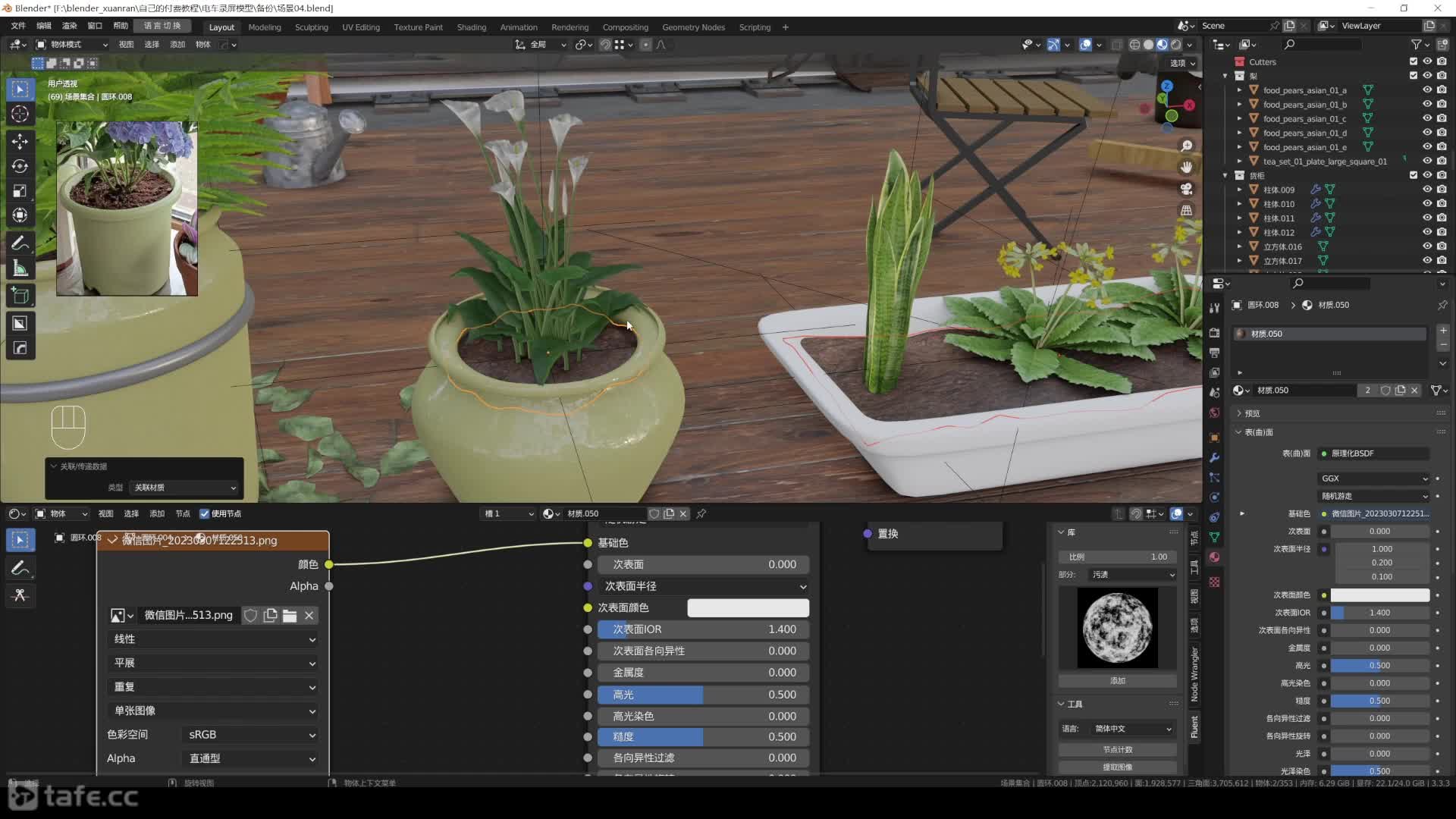Toggle snapping magnet in viewport header
This screenshot has width=1456, height=819.
[x=605, y=45]
